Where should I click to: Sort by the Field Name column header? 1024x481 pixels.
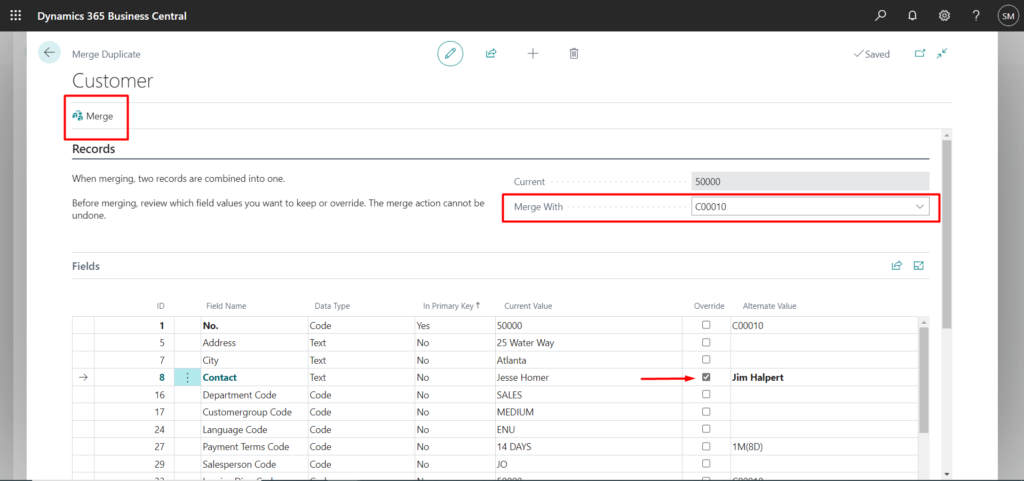click(226, 305)
